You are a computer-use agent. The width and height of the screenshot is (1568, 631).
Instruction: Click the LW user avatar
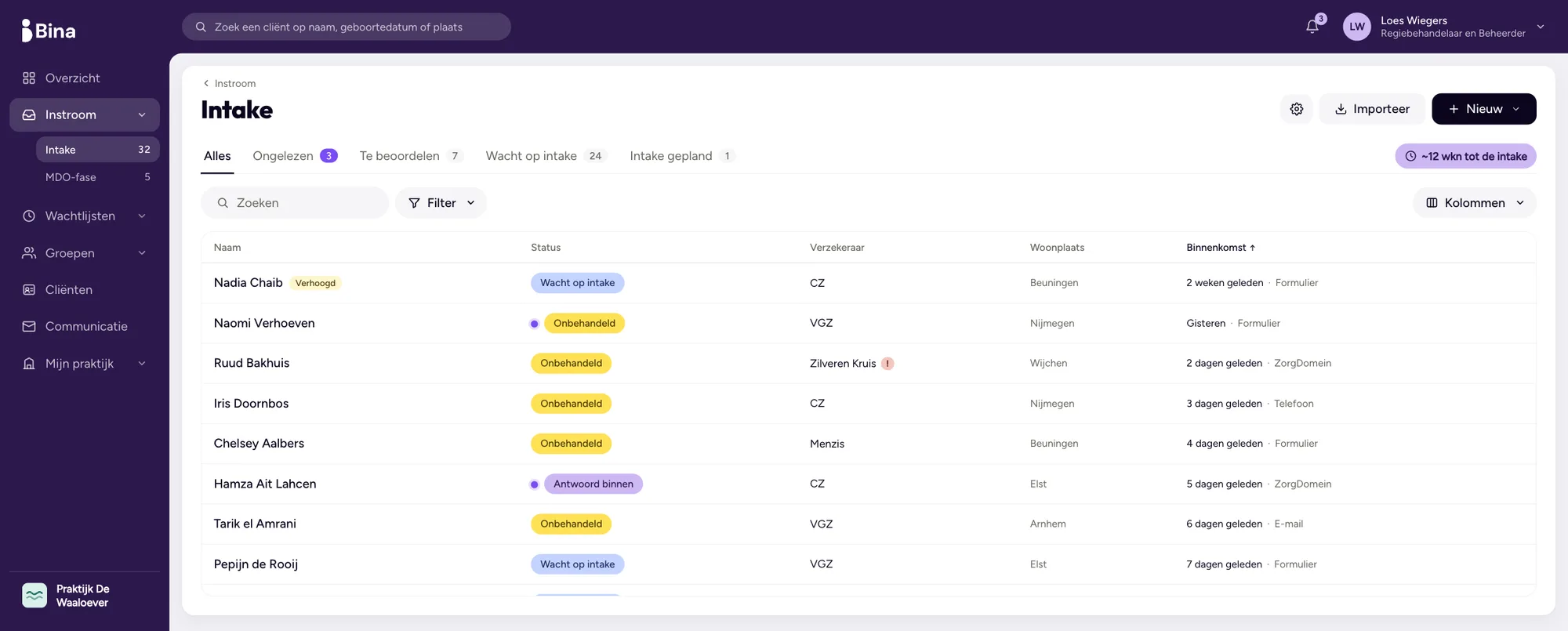coord(1357,27)
